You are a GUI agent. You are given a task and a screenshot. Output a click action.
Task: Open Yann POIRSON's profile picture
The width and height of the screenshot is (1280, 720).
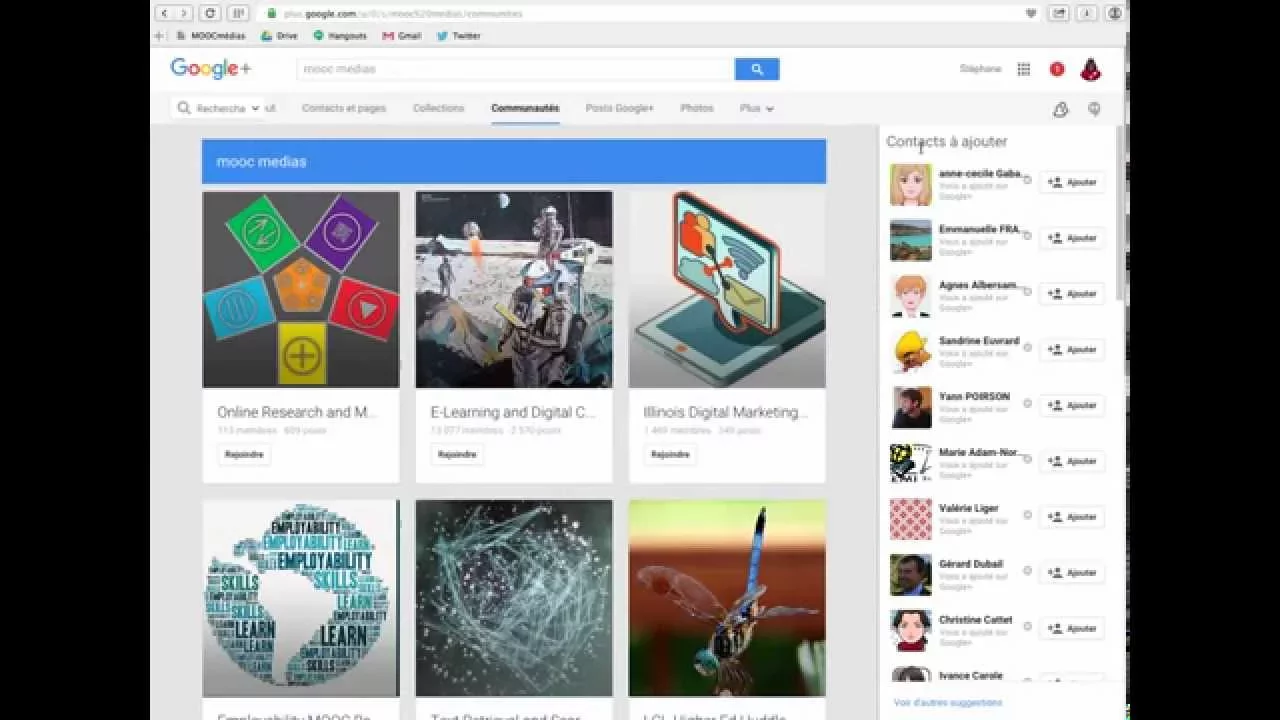911,407
